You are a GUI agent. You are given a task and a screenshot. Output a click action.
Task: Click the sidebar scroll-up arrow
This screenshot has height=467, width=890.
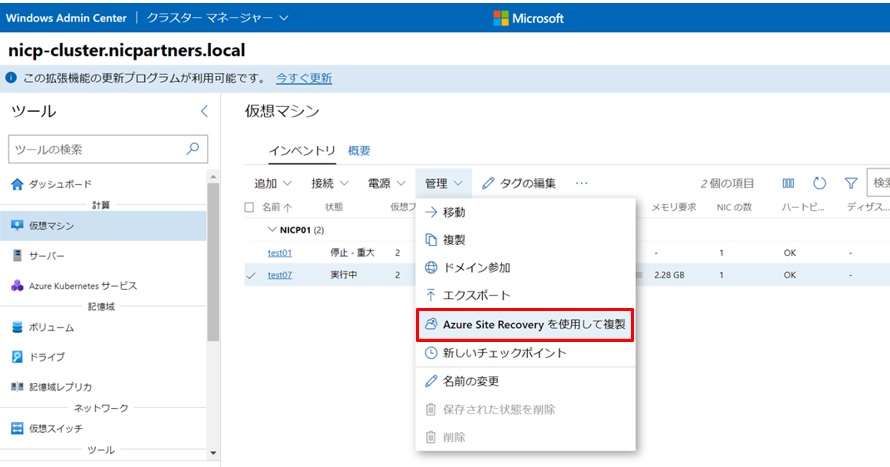coord(213,177)
